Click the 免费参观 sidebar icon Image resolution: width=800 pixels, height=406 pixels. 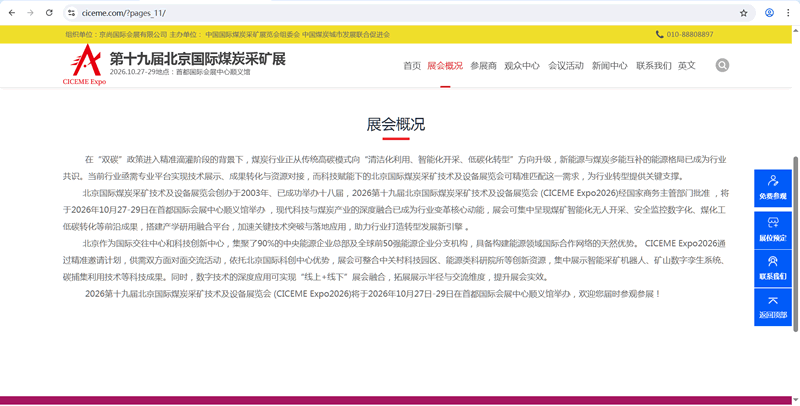[x=772, y=187]
